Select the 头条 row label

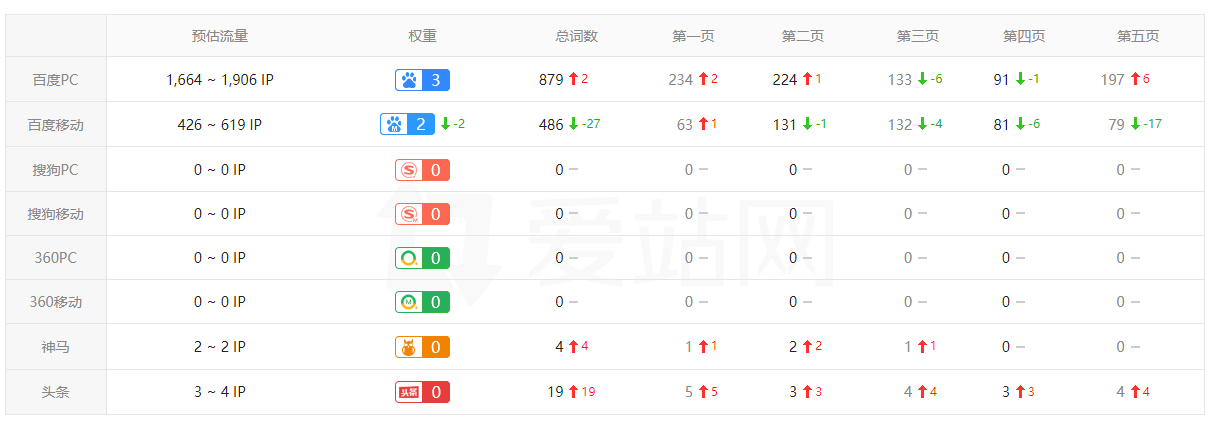(55, 392)
